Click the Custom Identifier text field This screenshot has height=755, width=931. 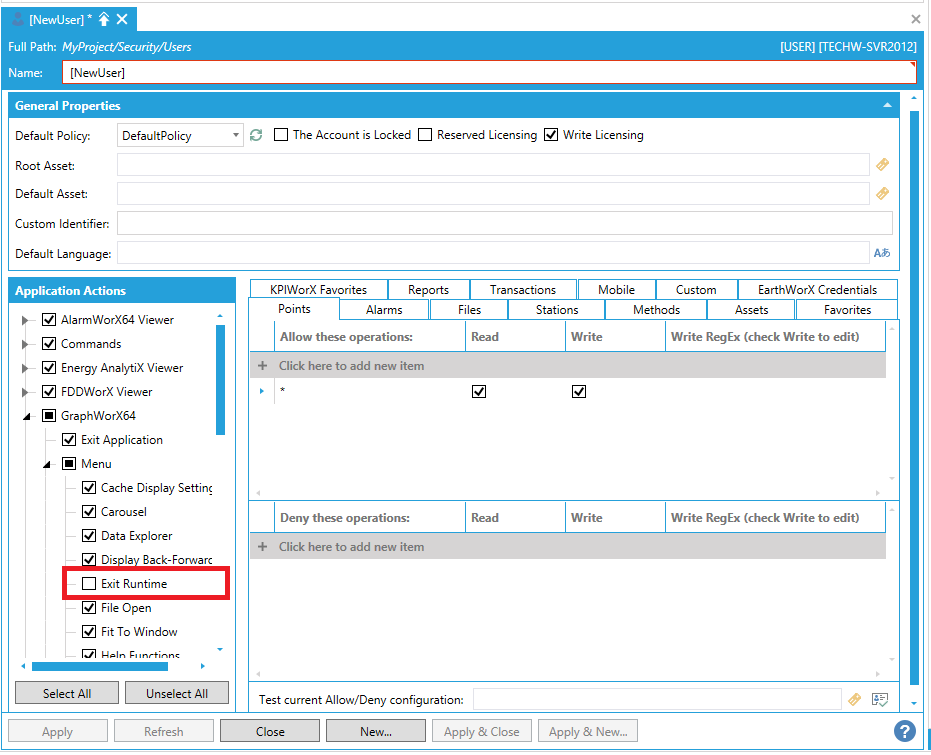pyautogui.click(x=504, y=223)
